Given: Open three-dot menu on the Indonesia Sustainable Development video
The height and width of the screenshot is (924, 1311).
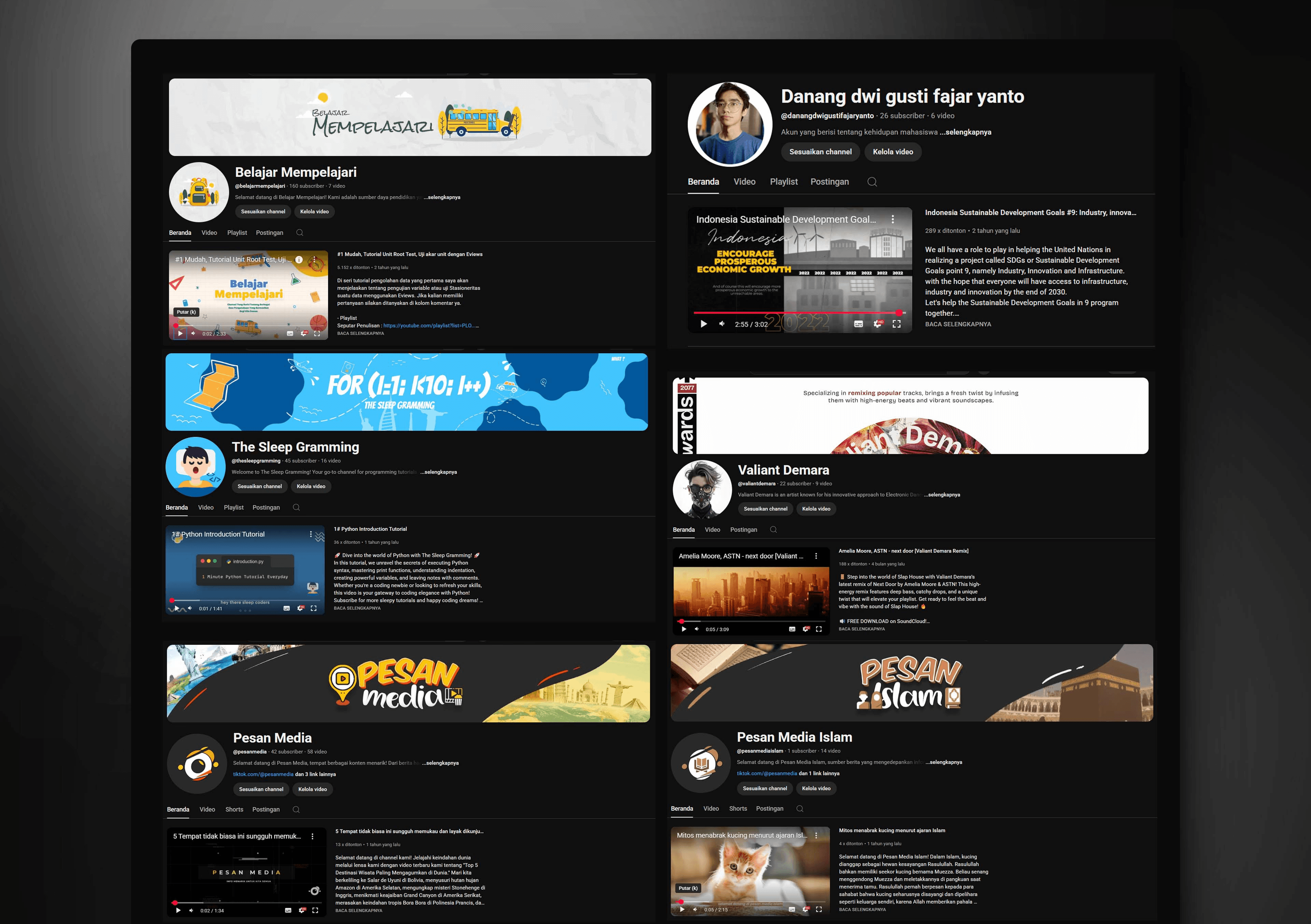Looking at the screenshot, I should pos(892,219).
